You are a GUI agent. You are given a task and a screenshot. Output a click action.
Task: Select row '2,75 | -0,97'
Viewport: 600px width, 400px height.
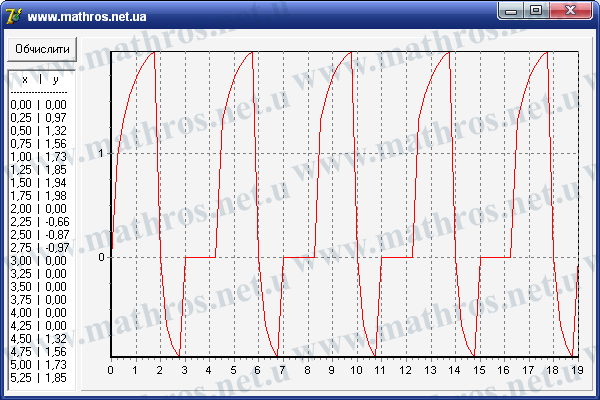(x=40, y=248)
